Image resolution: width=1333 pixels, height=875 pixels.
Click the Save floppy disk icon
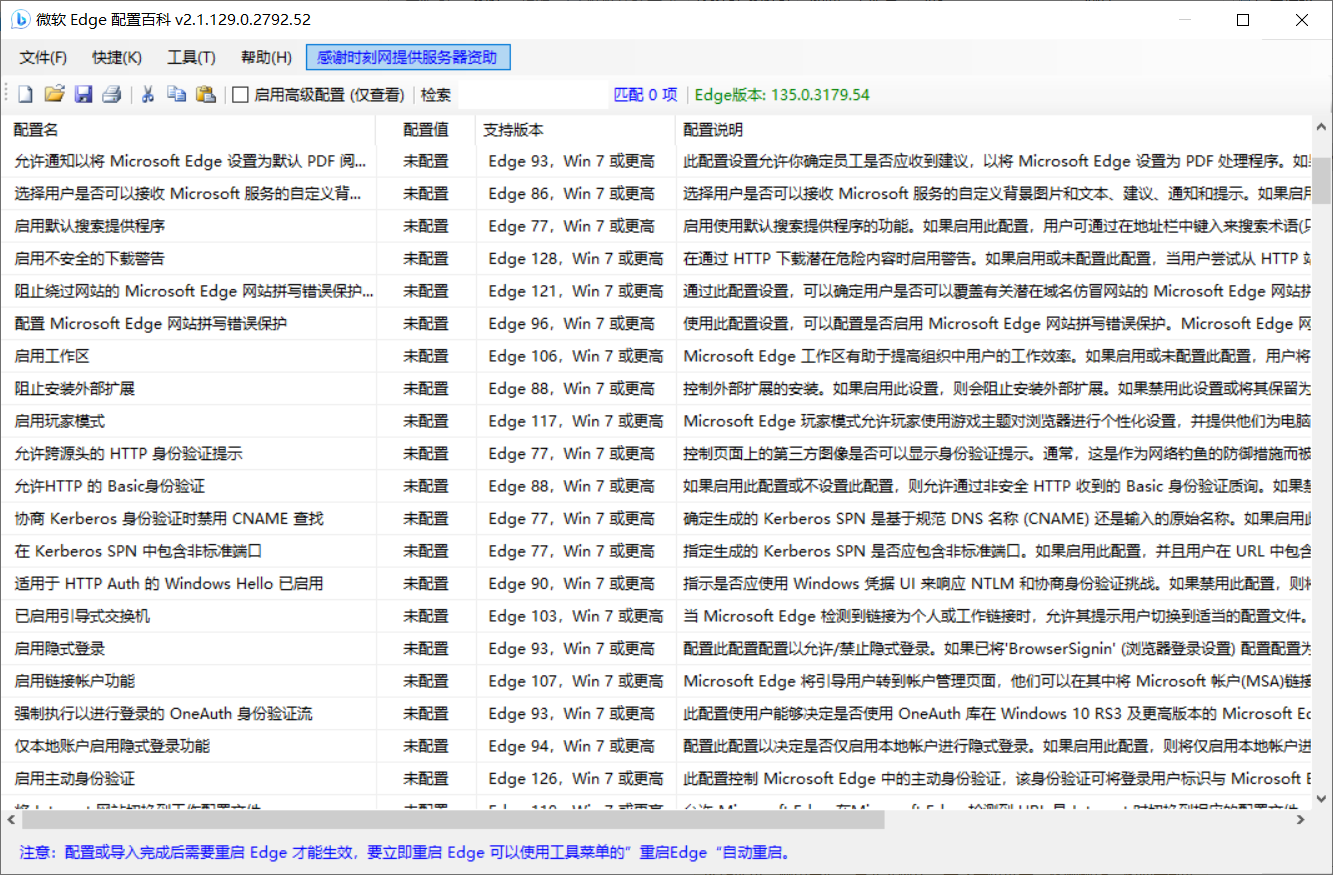click(83, 94)
